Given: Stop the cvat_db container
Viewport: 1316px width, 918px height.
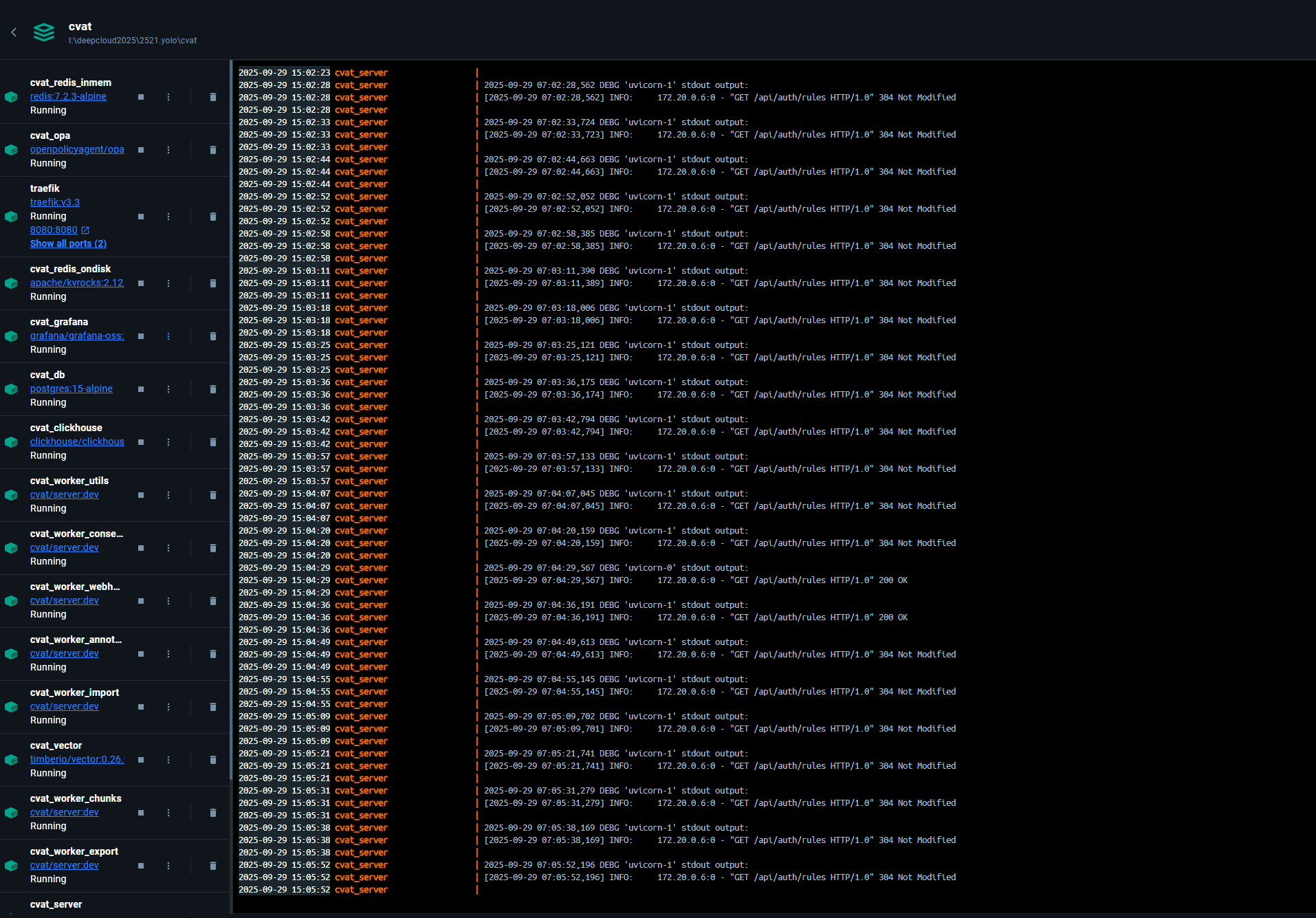Looking at the screenshot, I should 141,389.
